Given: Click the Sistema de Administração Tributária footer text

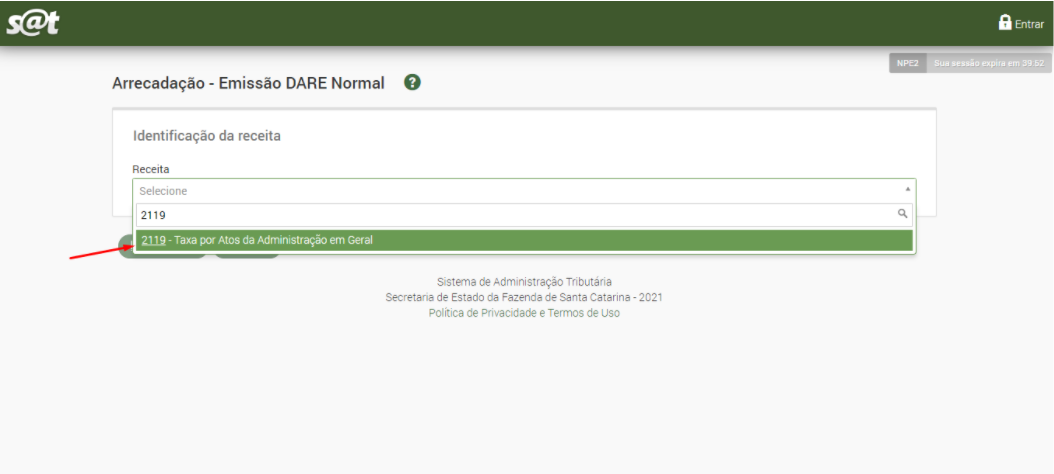Looking at the screenshot, I should pos(524,282).
